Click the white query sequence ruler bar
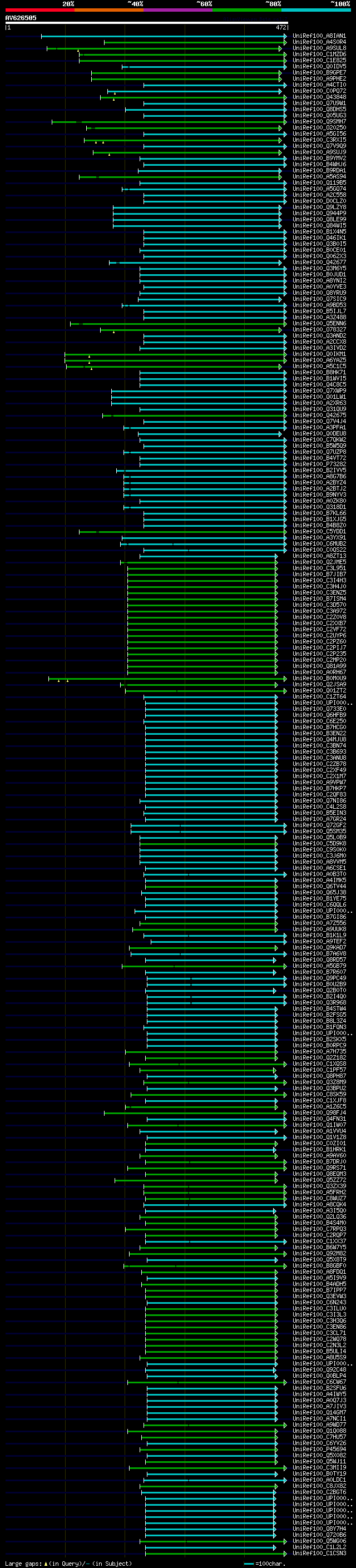The width and height of the screenshot is (356, 1568). (147, 23)
